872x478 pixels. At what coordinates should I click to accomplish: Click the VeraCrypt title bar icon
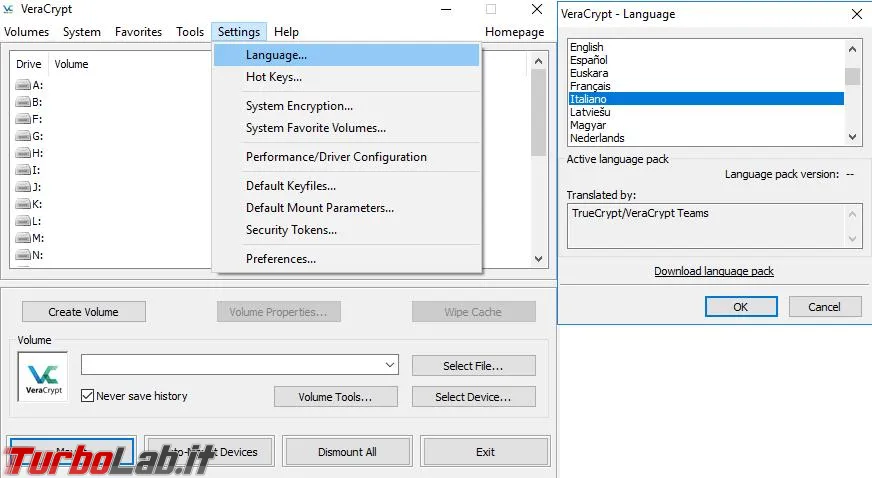(9, 10)
